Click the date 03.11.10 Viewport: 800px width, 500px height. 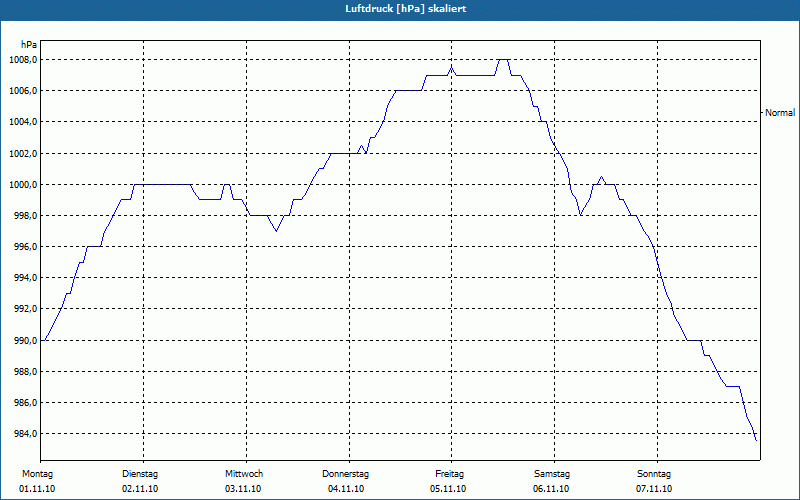243,489
